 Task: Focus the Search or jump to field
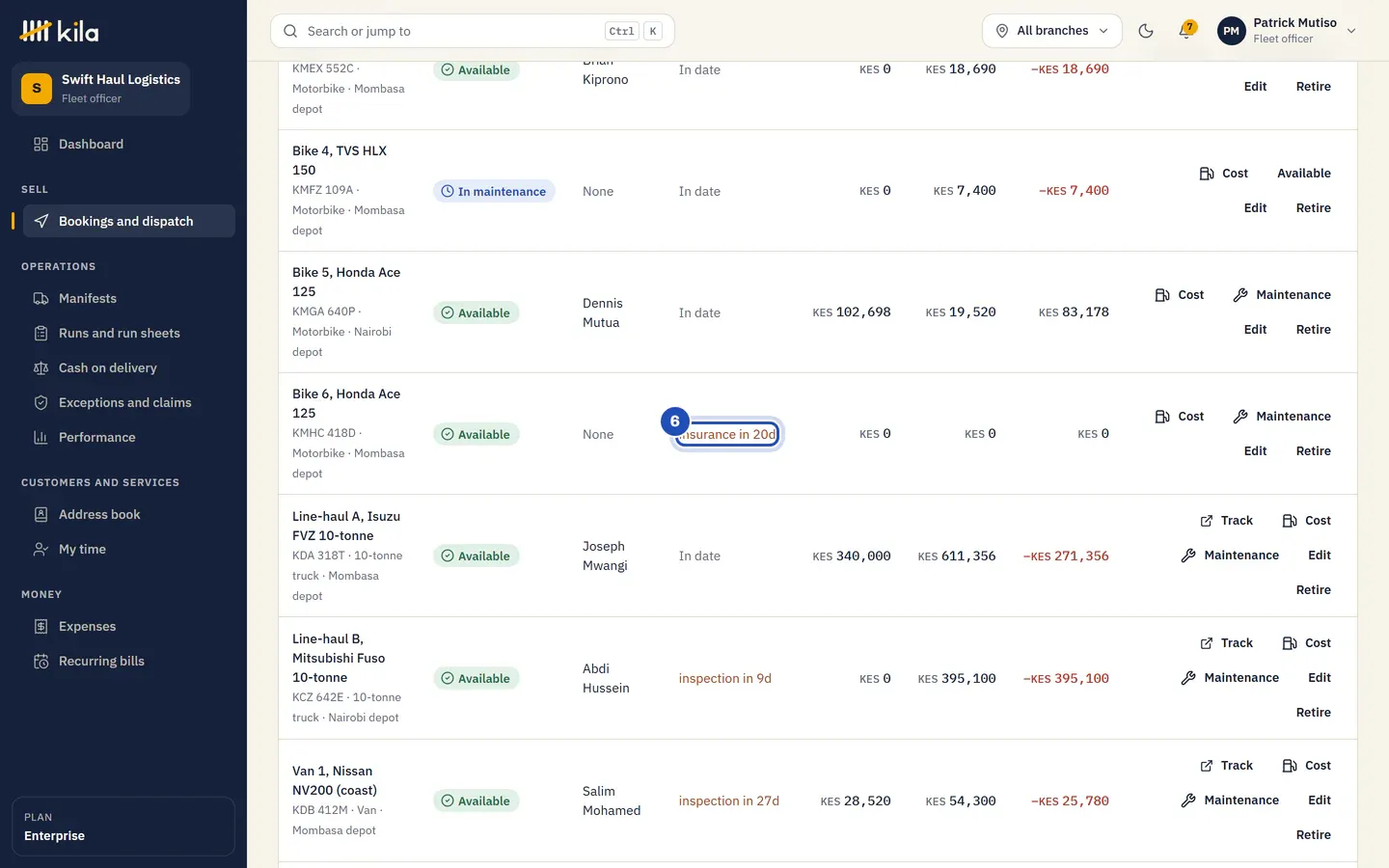point(473,31)
